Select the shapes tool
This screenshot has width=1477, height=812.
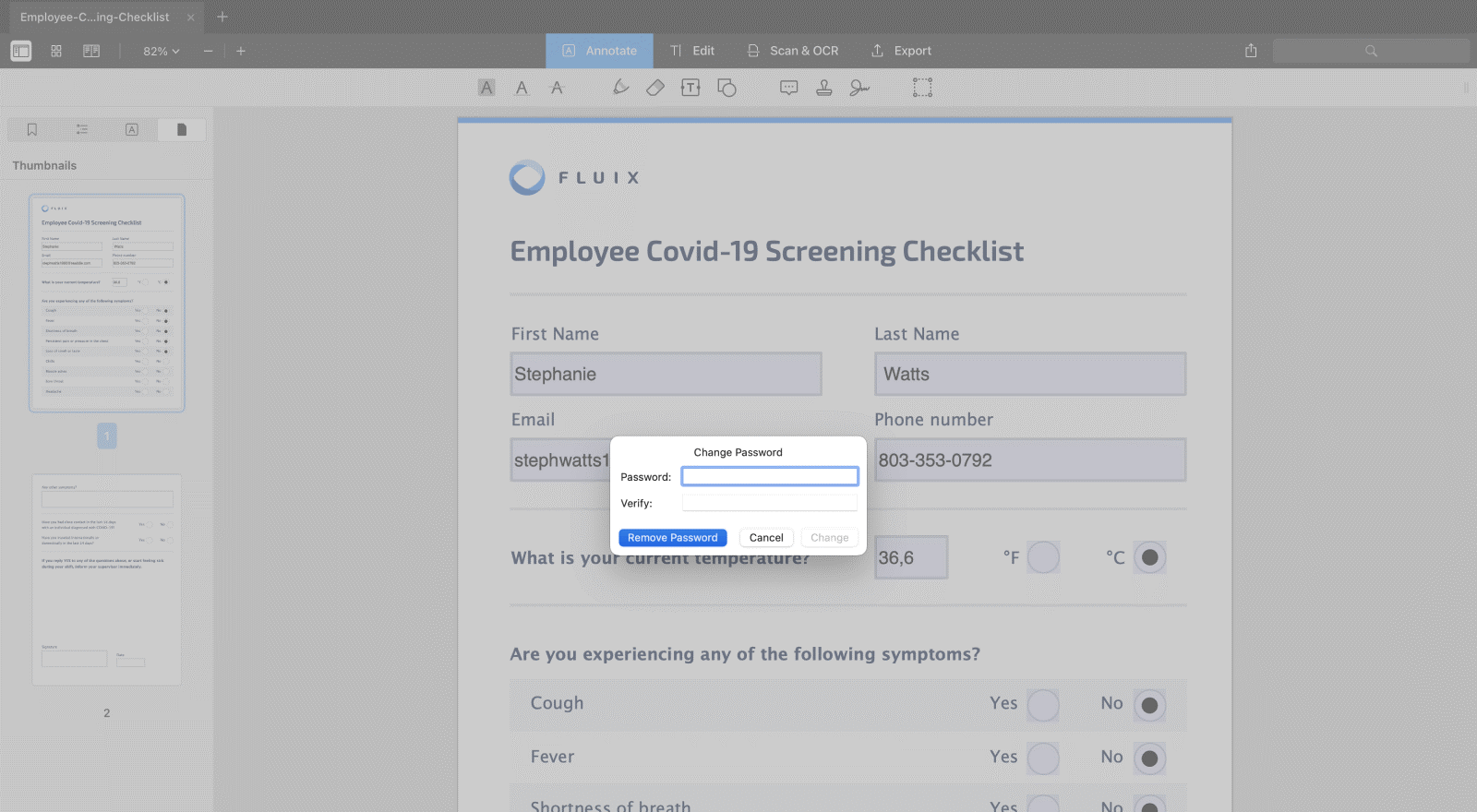(x=727, y=88)
